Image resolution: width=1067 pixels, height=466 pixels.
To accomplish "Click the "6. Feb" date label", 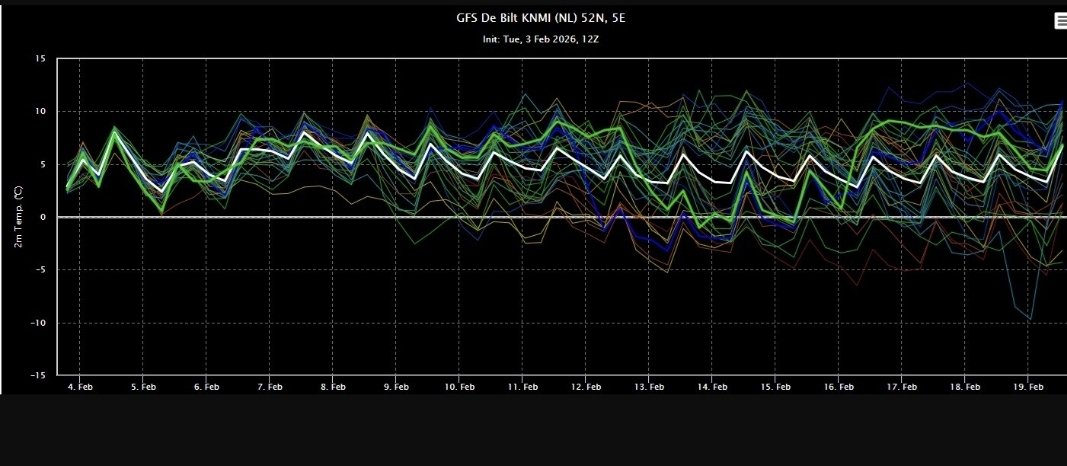I will pyautogui.click(x=206, y=387).
